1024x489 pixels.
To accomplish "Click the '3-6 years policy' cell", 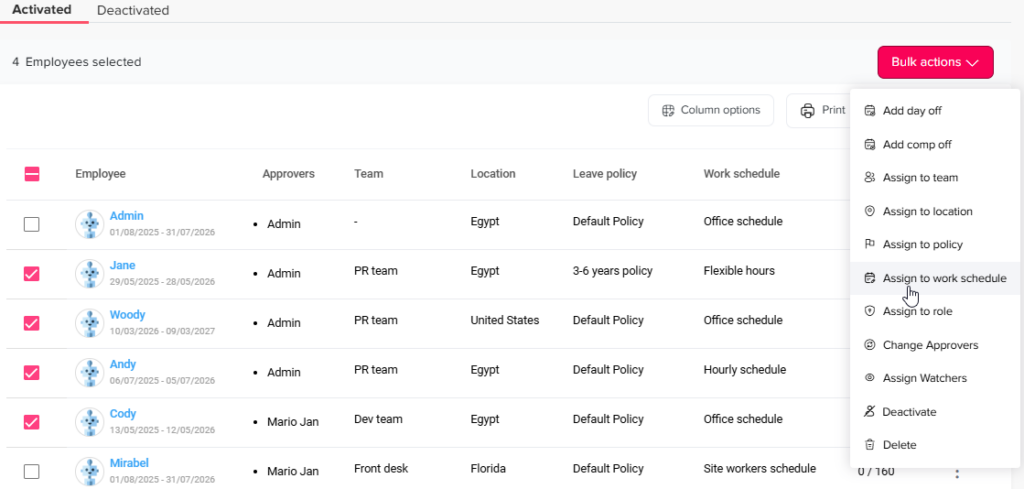I will coord(613,270).
